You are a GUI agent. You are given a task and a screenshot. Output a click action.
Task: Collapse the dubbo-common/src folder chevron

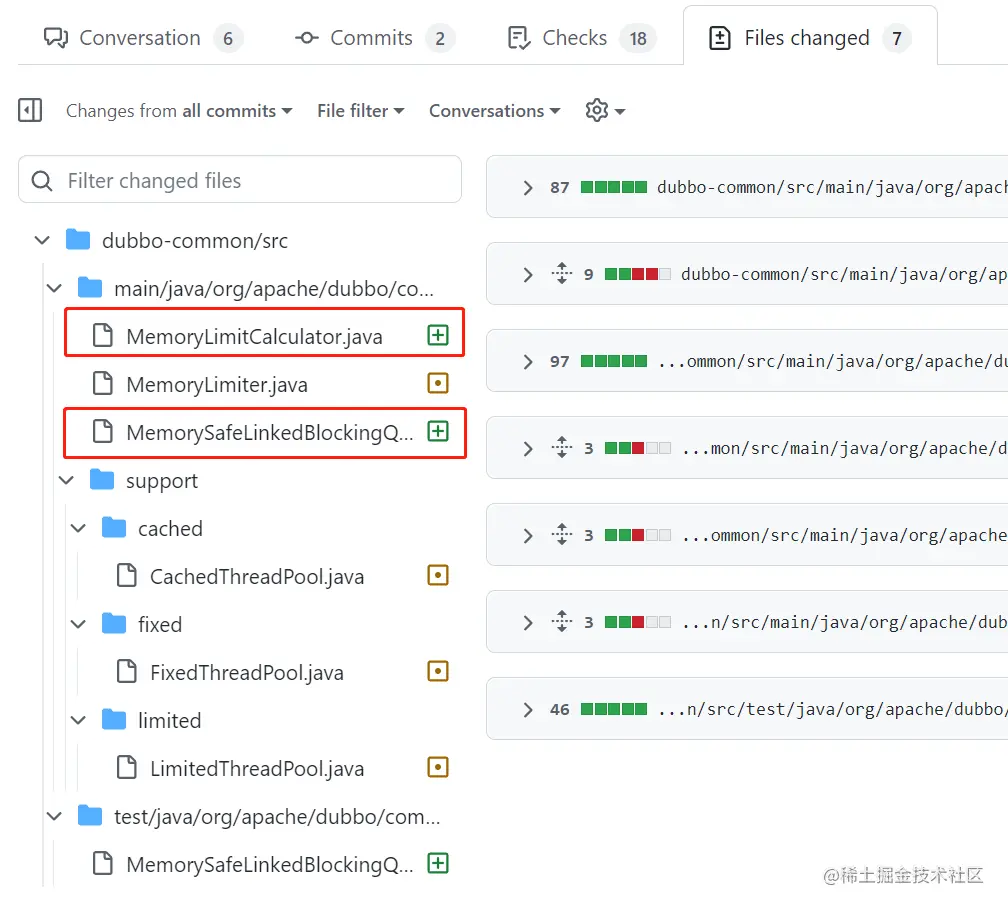(x=42, y=240)
